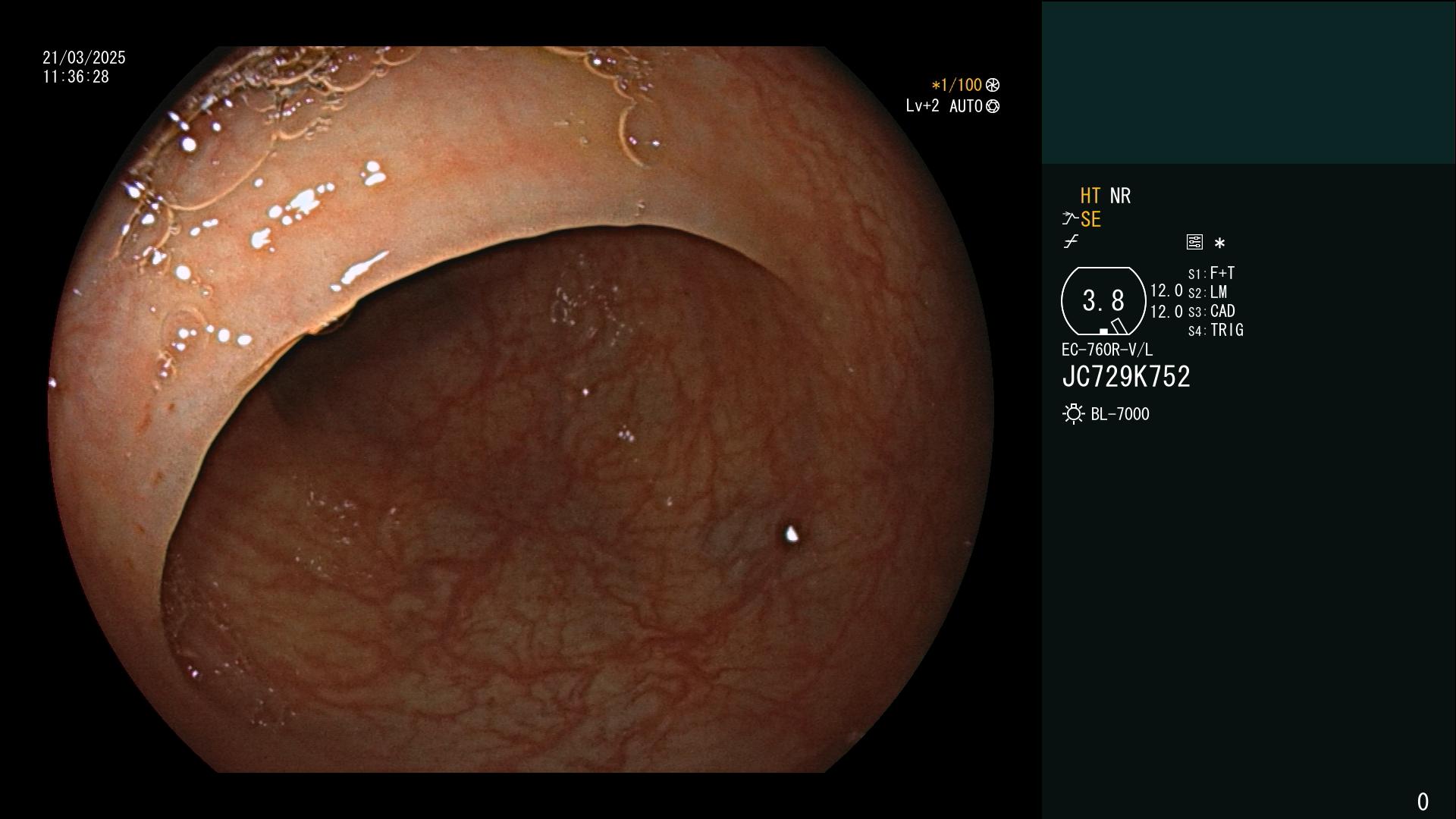
Task: Click the *1/100 shutter speed value
Action: [x=956, y=85]
